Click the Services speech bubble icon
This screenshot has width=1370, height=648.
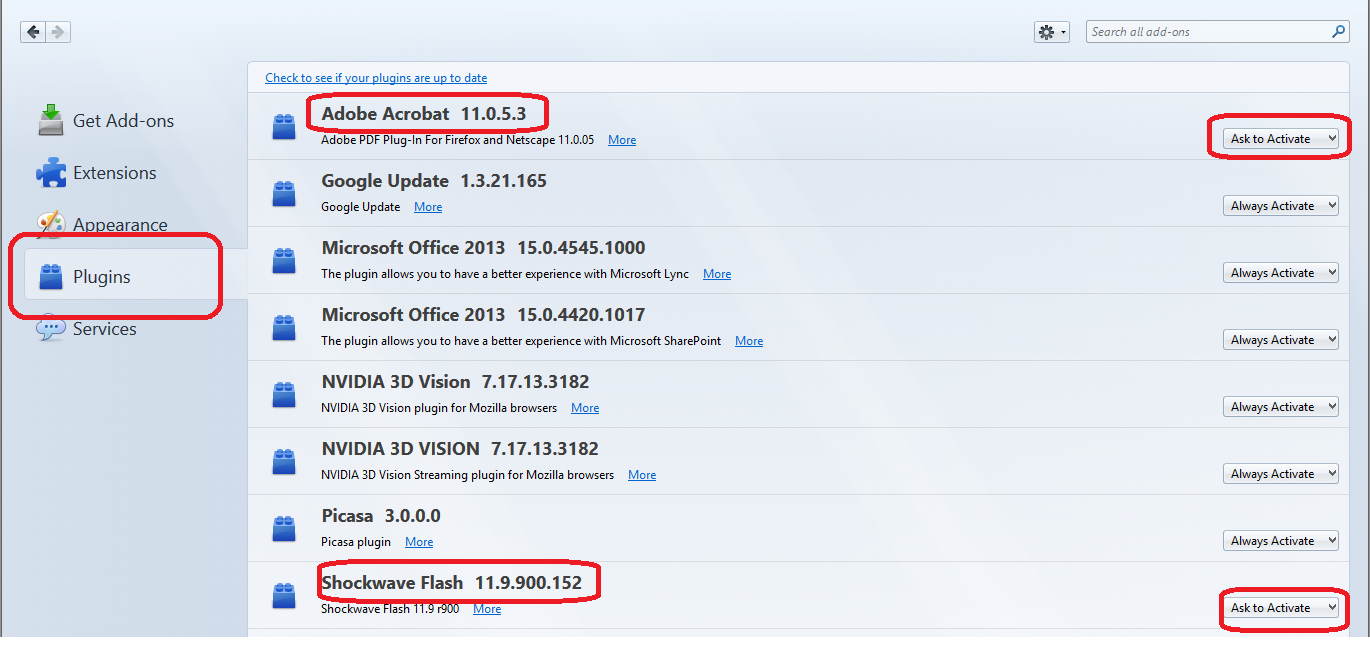[x=50, y=329]
